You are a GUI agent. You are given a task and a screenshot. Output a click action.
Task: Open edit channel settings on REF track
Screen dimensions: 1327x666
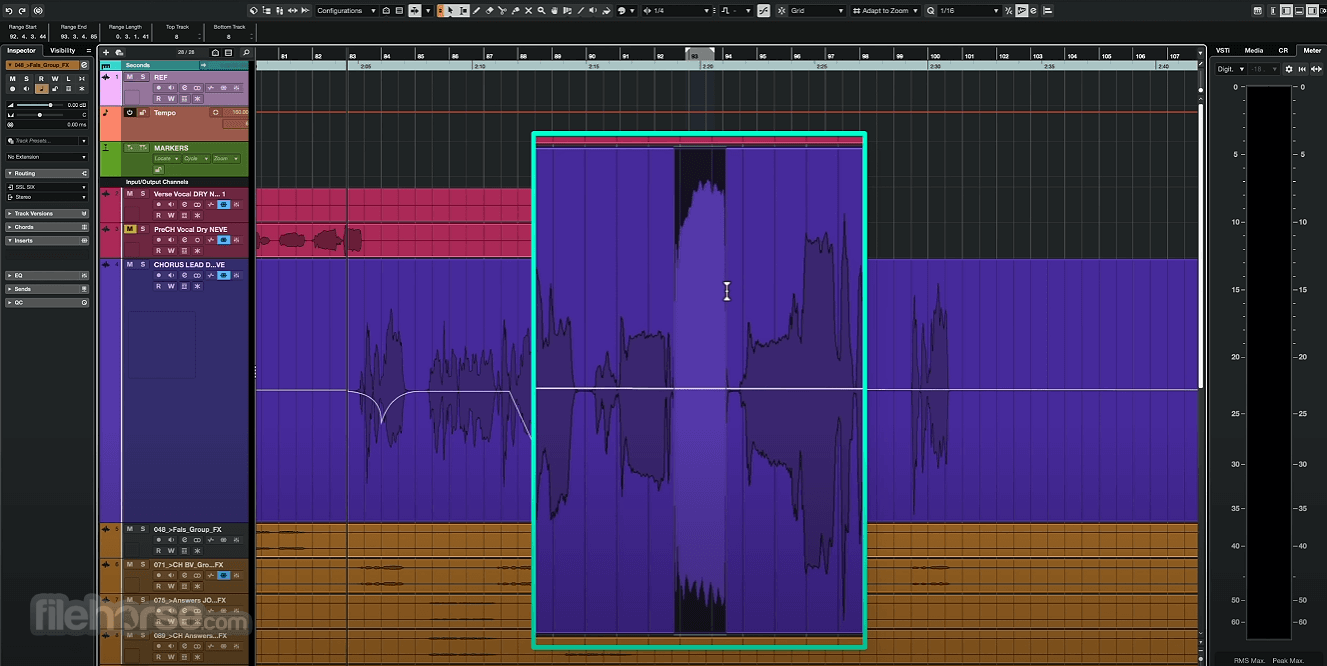[184, 88]
